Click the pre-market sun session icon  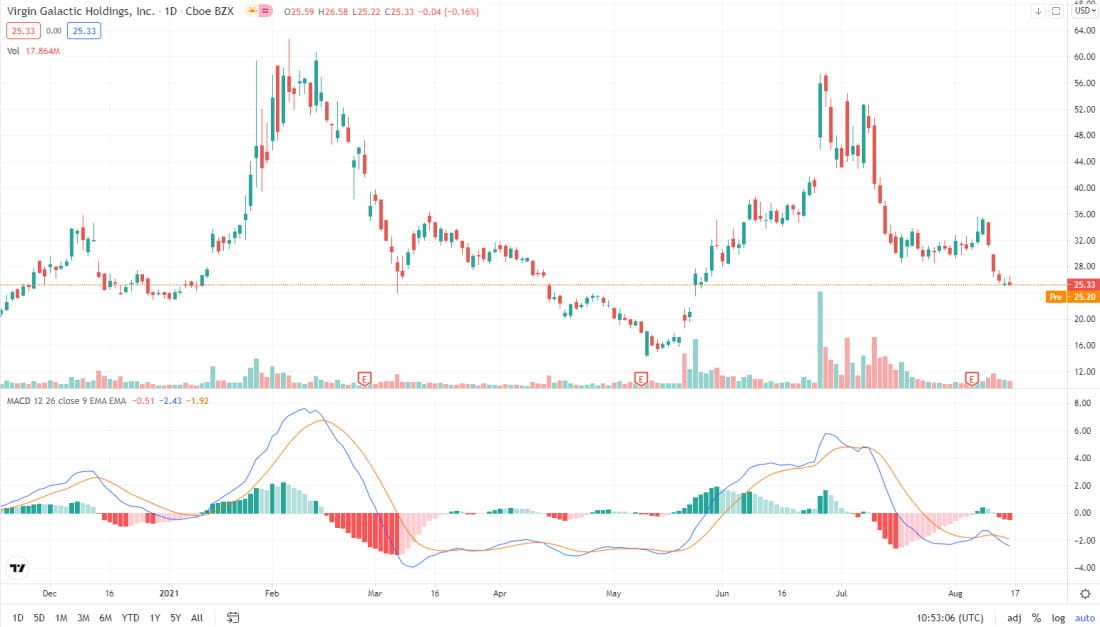[251, 11]
